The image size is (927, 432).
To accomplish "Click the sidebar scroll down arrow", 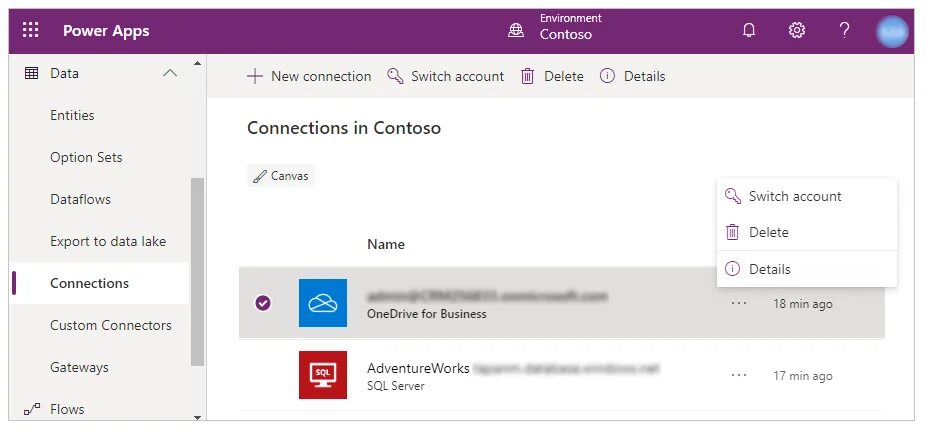I will [x=197, y=416].
